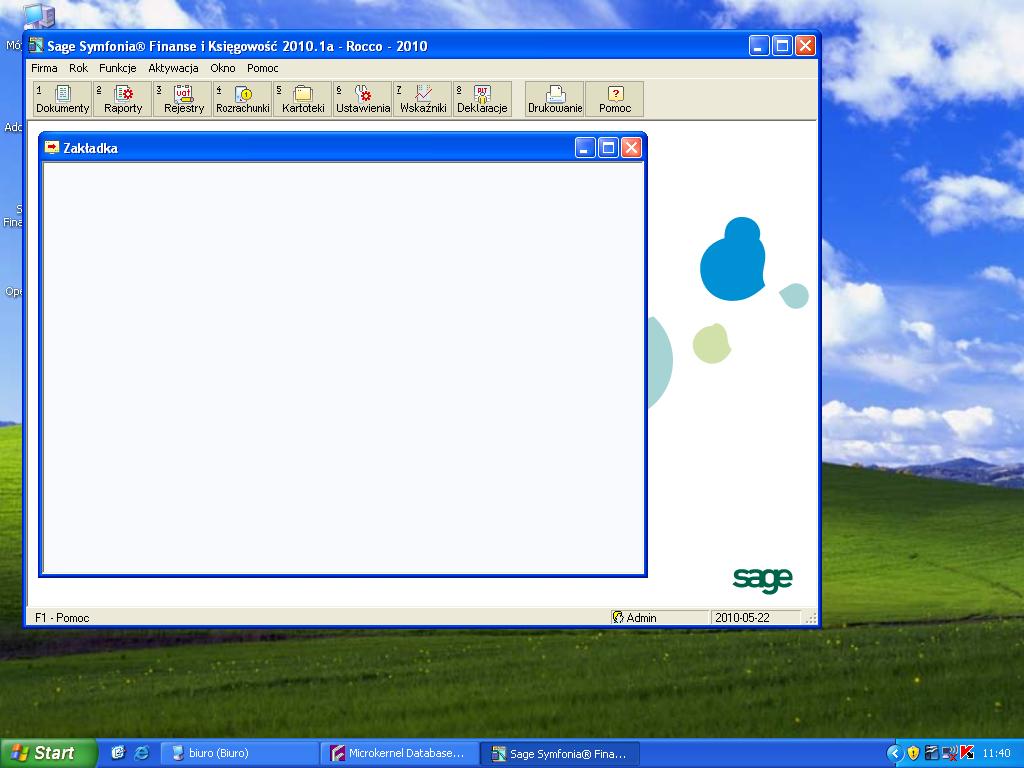Open the Firma menu
Screen dimensions: 1024x768
pos(44,68)
